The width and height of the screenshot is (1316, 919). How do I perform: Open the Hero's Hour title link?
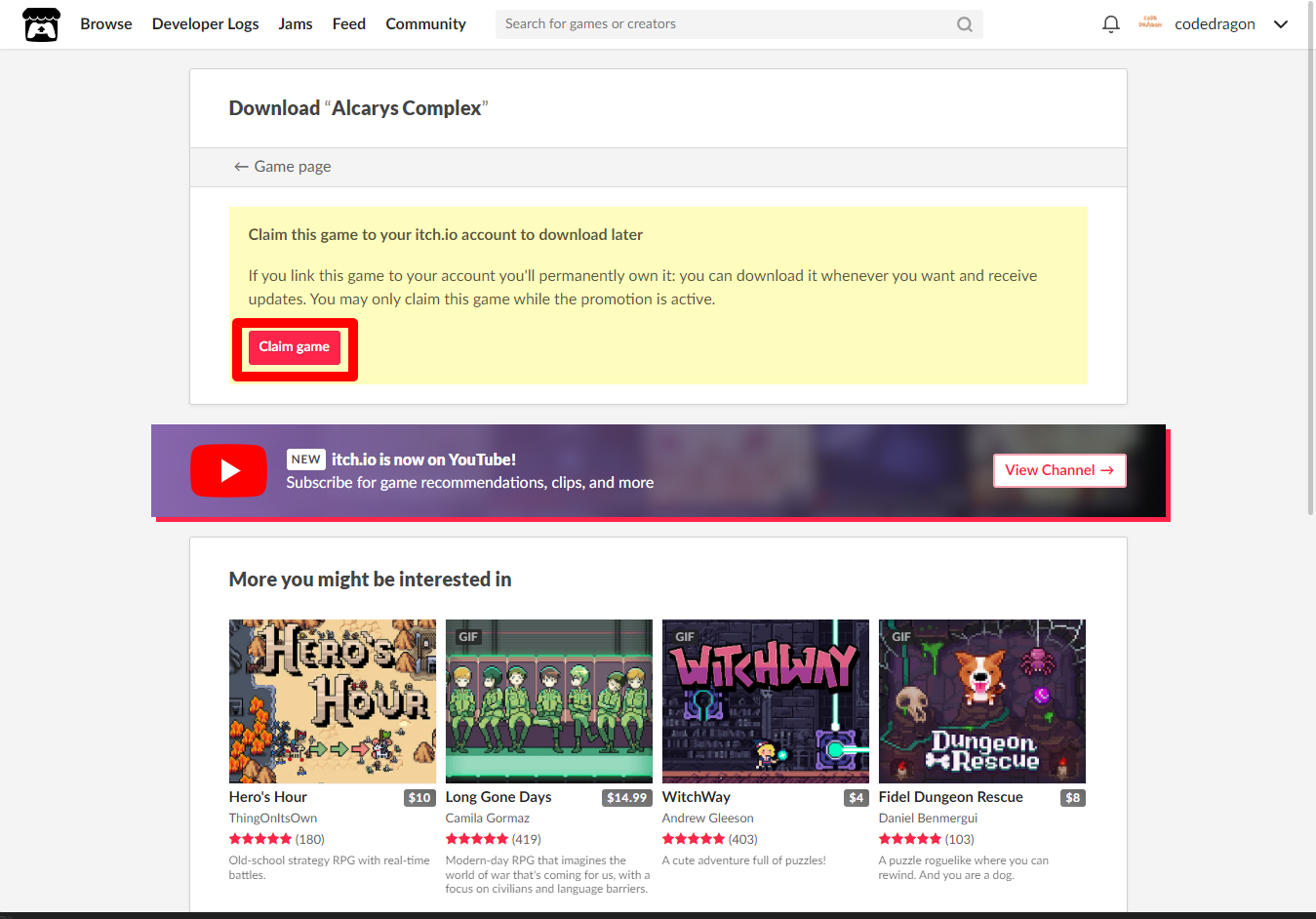pos(268,797)
